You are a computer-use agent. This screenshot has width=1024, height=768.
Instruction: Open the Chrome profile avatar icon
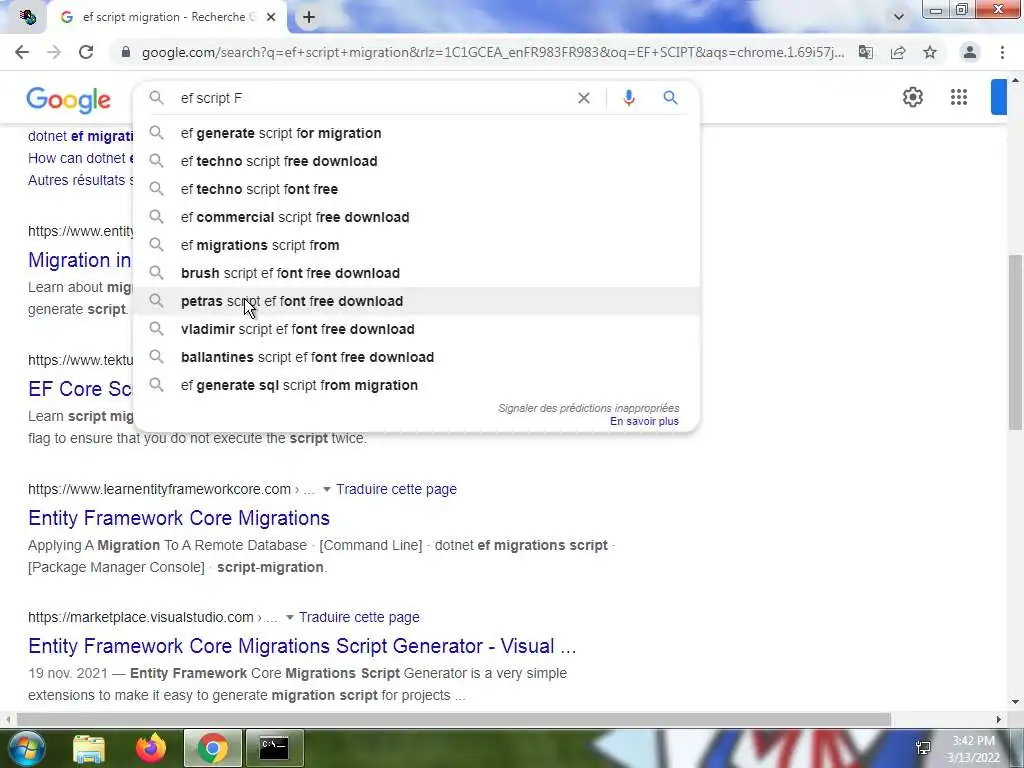click(970, 52)
